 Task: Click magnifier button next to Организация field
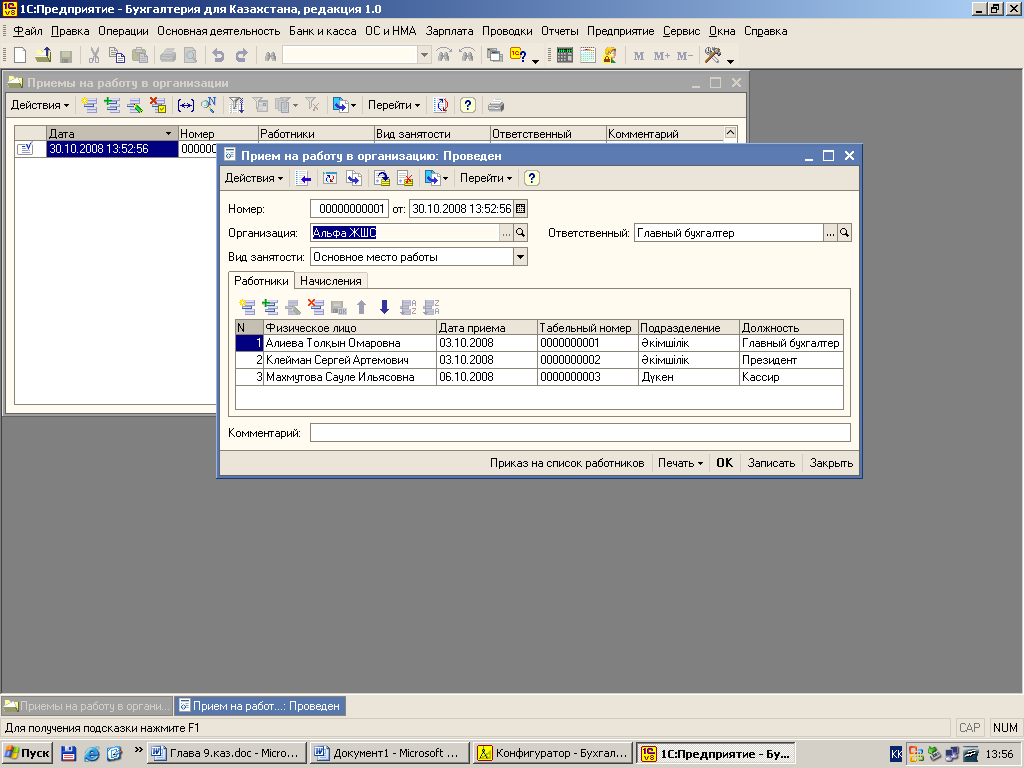pyautogui.click(x=520, y=233)
